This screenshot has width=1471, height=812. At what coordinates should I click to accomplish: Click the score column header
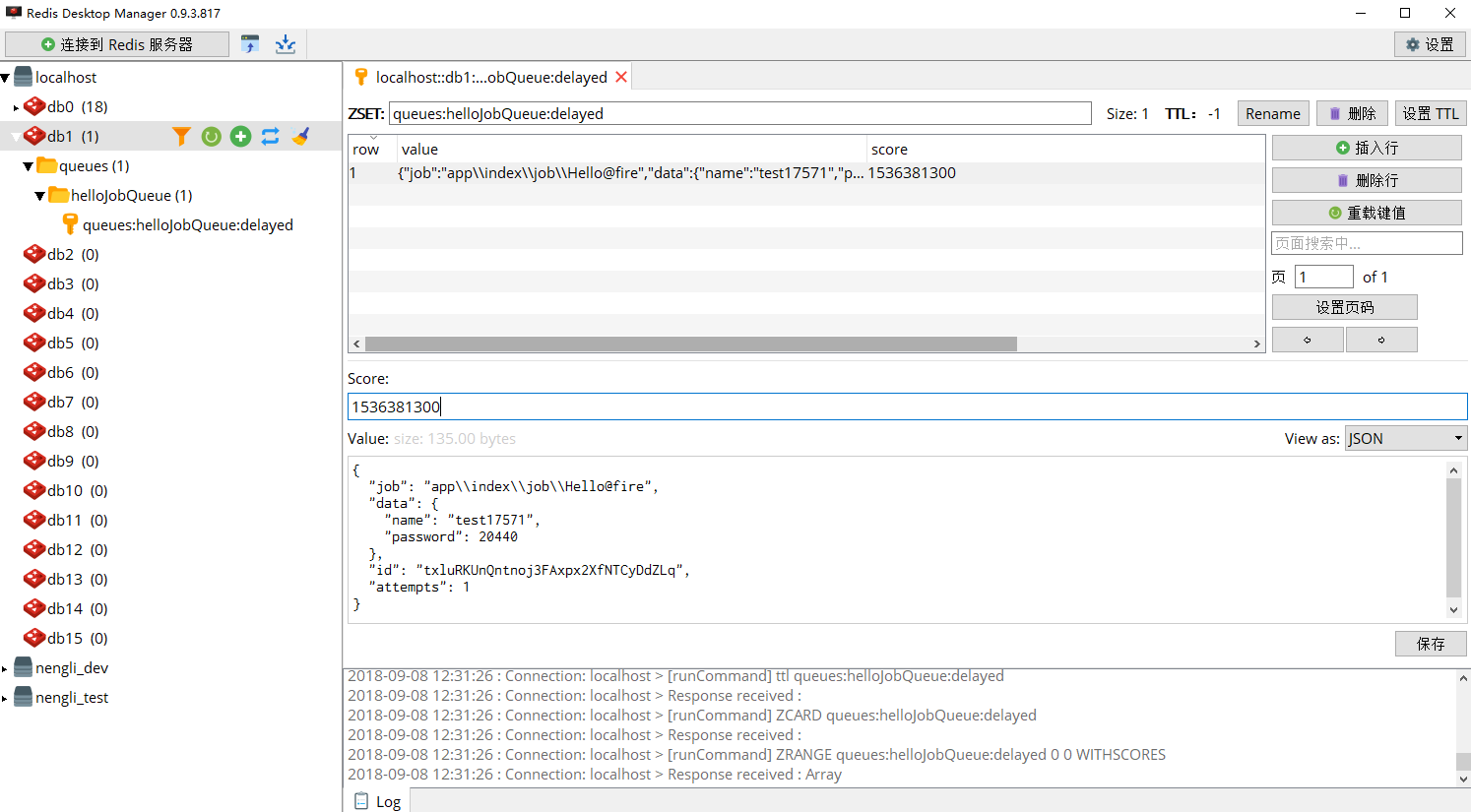click(x=1065, y=150)
